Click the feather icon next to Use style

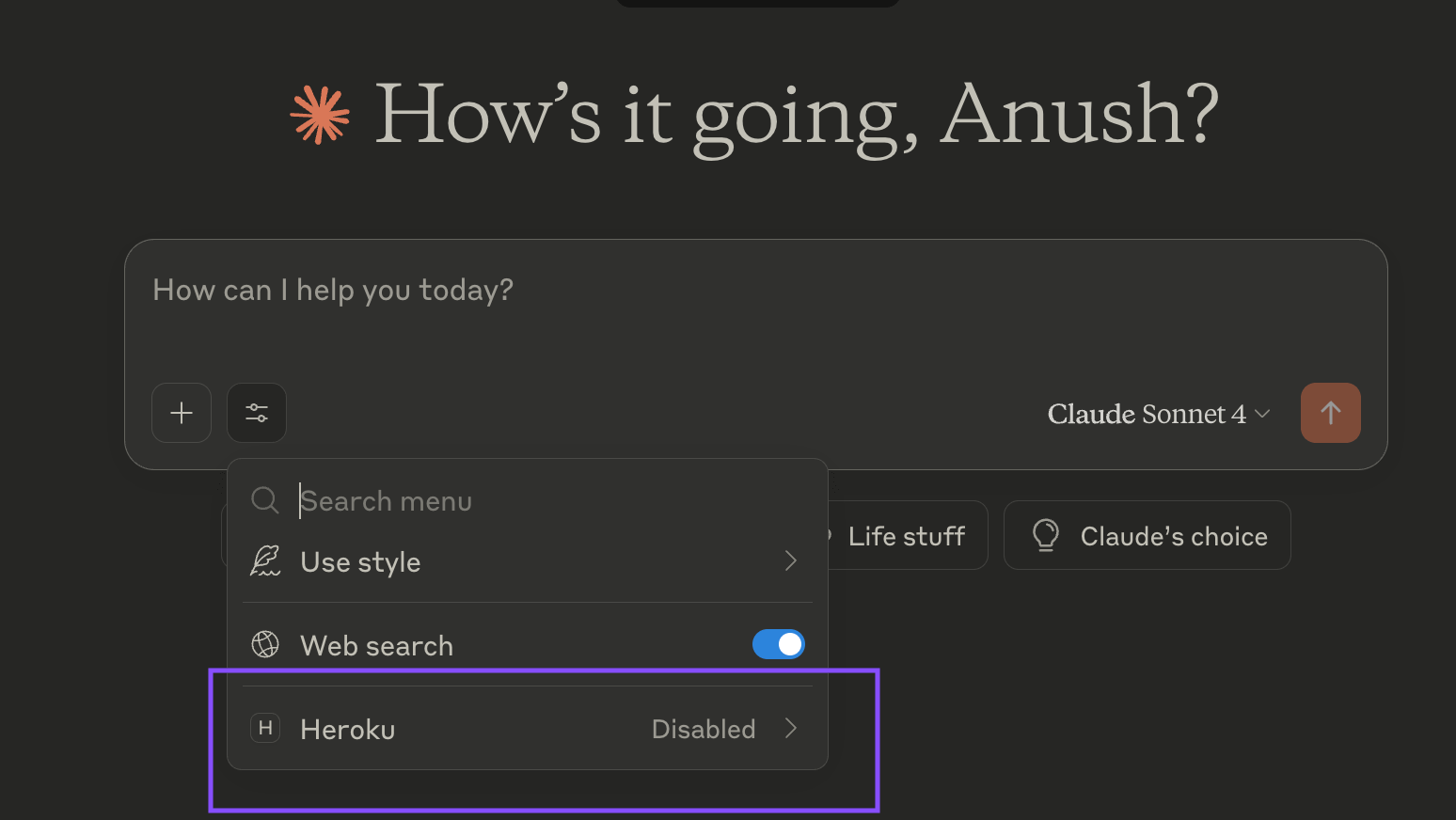coord(265,560)
